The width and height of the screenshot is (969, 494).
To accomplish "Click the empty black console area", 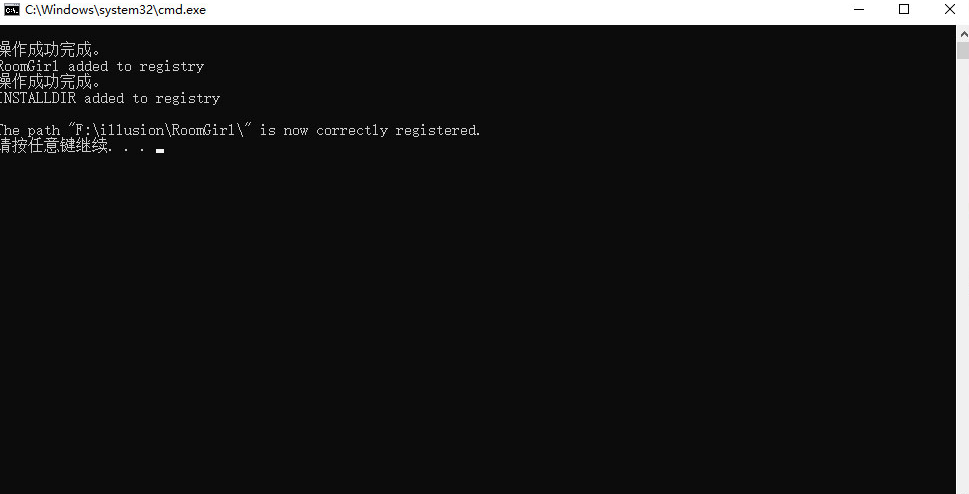I will coord(478,322).
